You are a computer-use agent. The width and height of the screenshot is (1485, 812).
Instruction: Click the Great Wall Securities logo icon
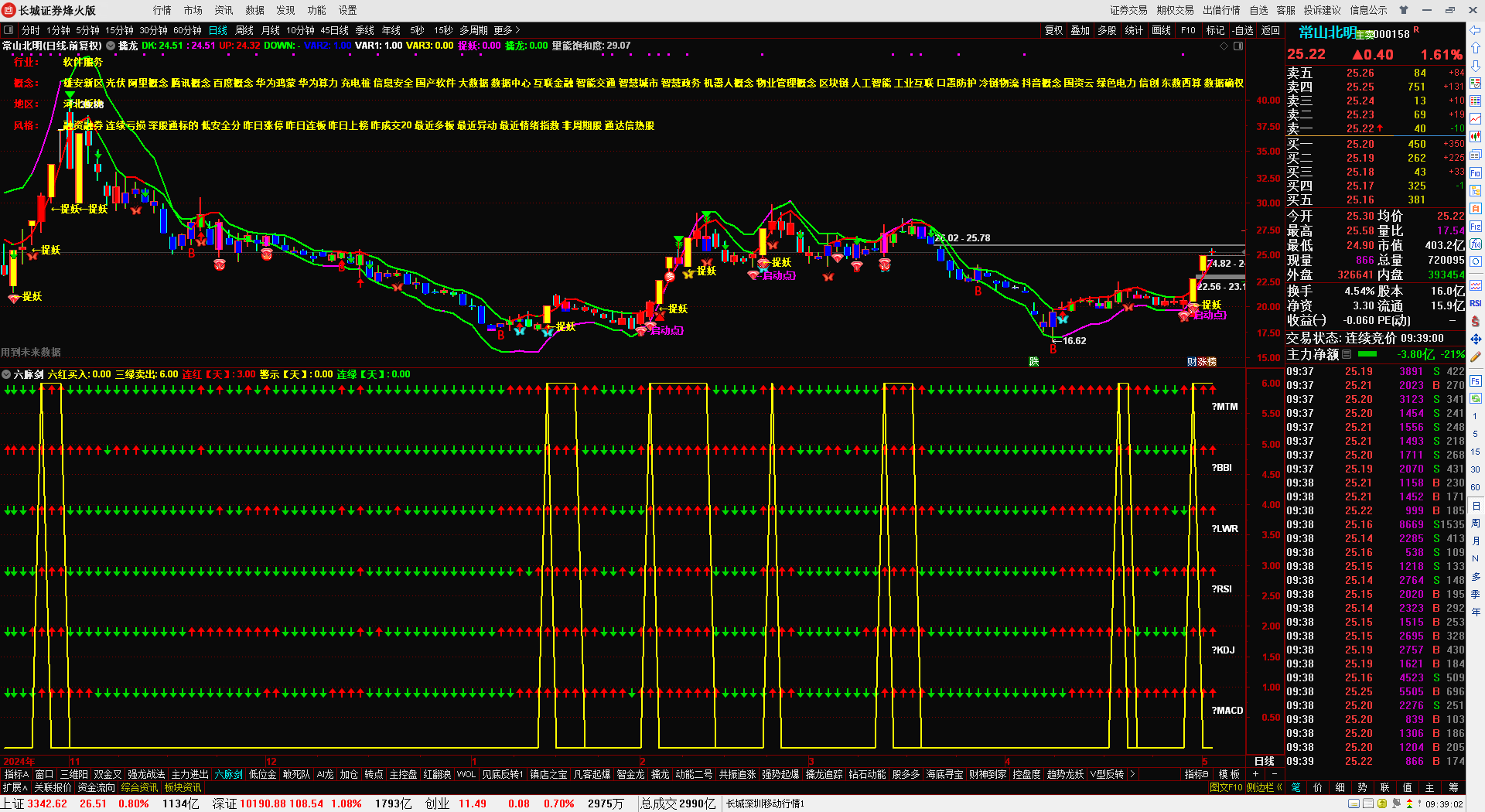click(9, 10)
